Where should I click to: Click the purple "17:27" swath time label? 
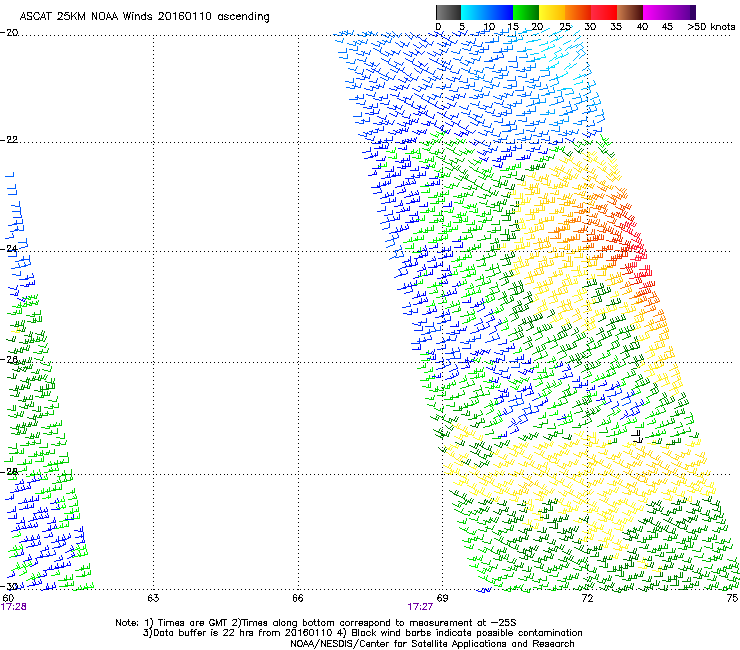pos(420,607)
